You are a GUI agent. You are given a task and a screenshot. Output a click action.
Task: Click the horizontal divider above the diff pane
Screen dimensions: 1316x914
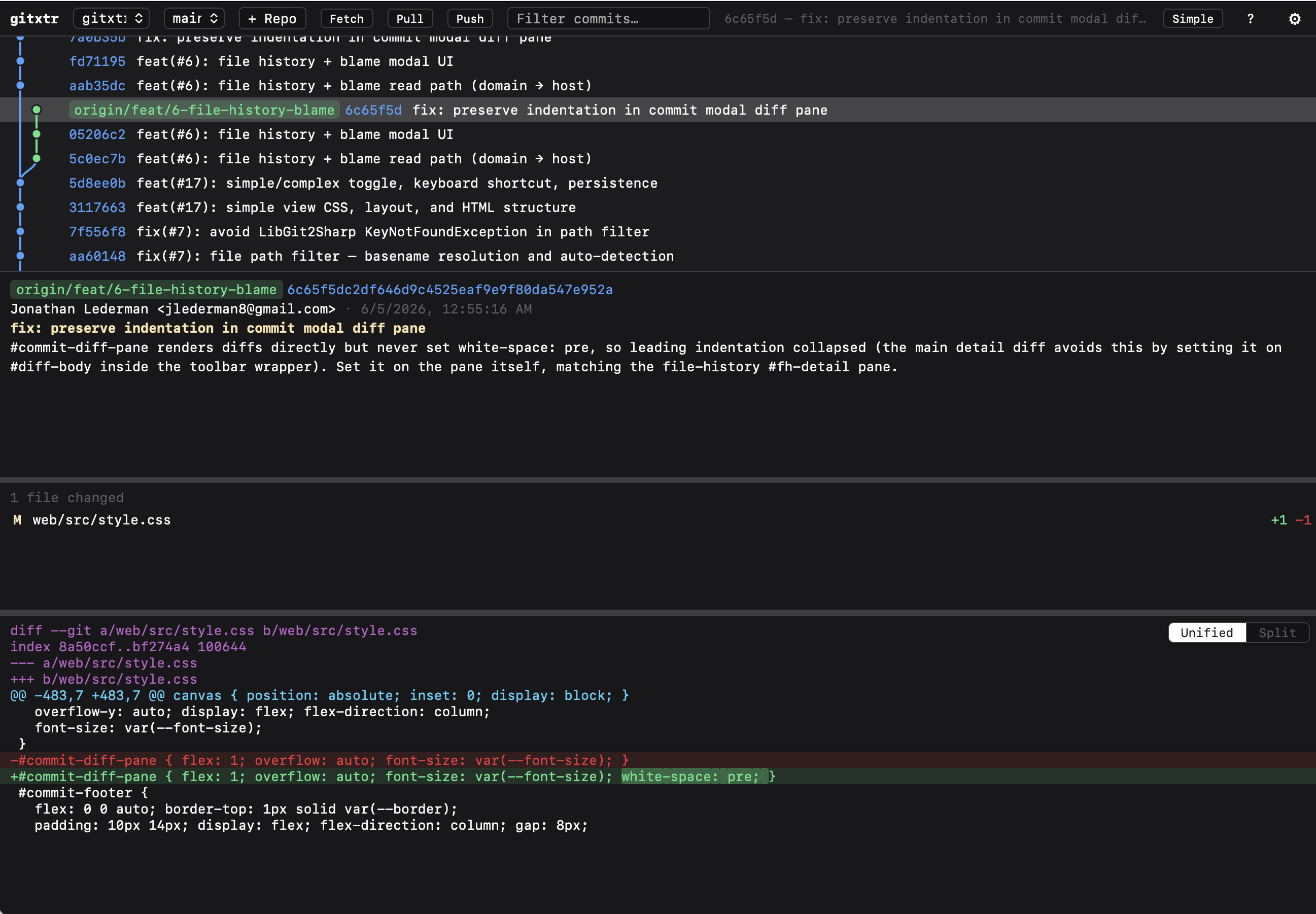coord(658,612)
